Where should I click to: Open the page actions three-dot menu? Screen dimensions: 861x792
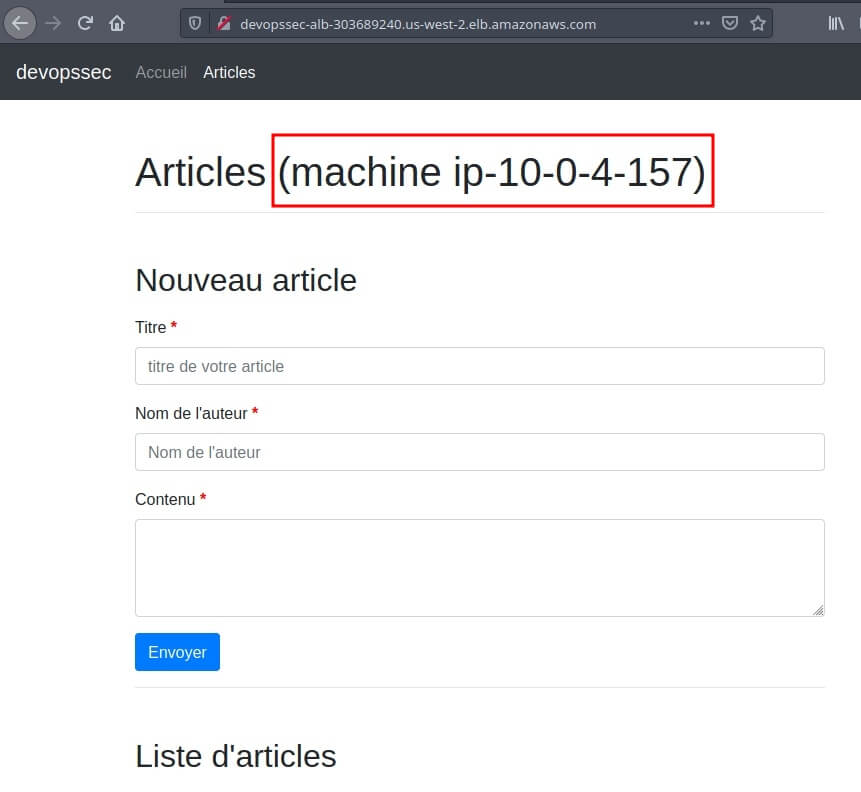coord(701,23)
